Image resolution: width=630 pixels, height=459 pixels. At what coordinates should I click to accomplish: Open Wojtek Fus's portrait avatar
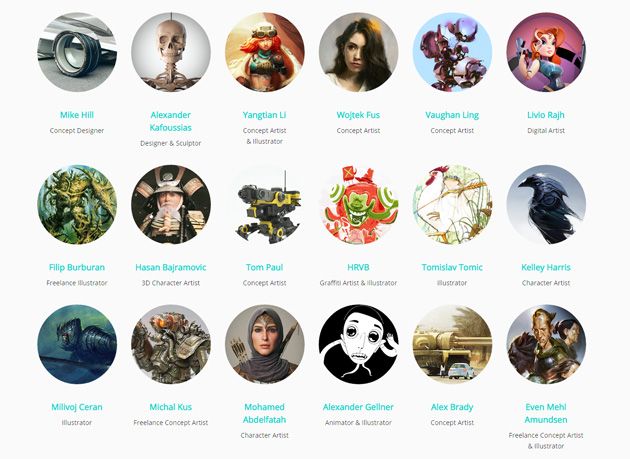click(358, 52)
